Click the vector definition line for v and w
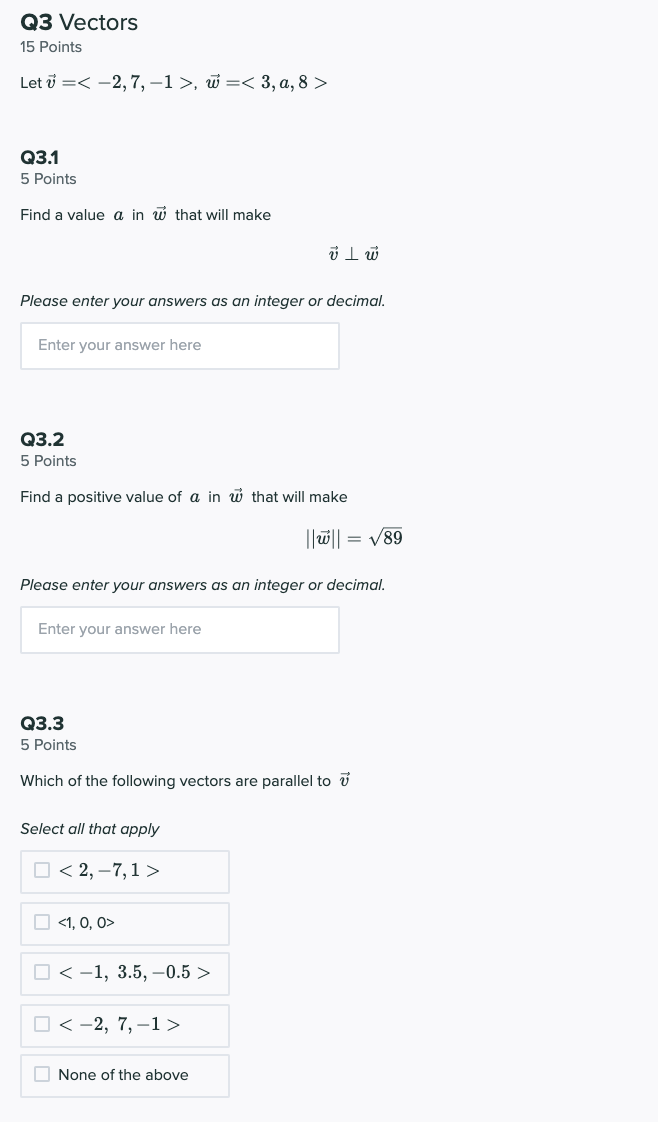658x1122 pixels. point(173,82)
